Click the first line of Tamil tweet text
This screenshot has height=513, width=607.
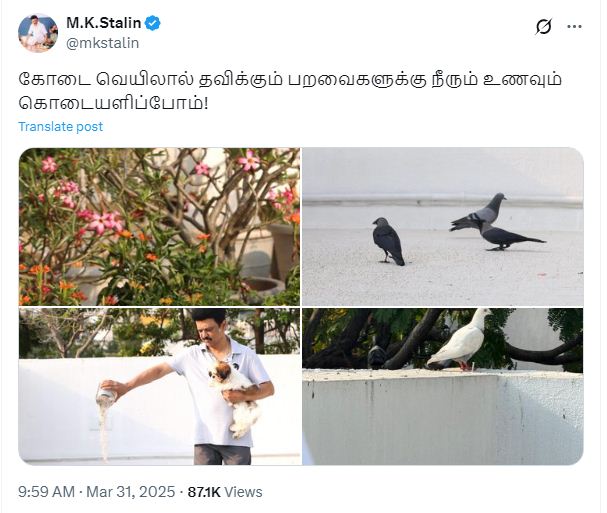point(290,80)
